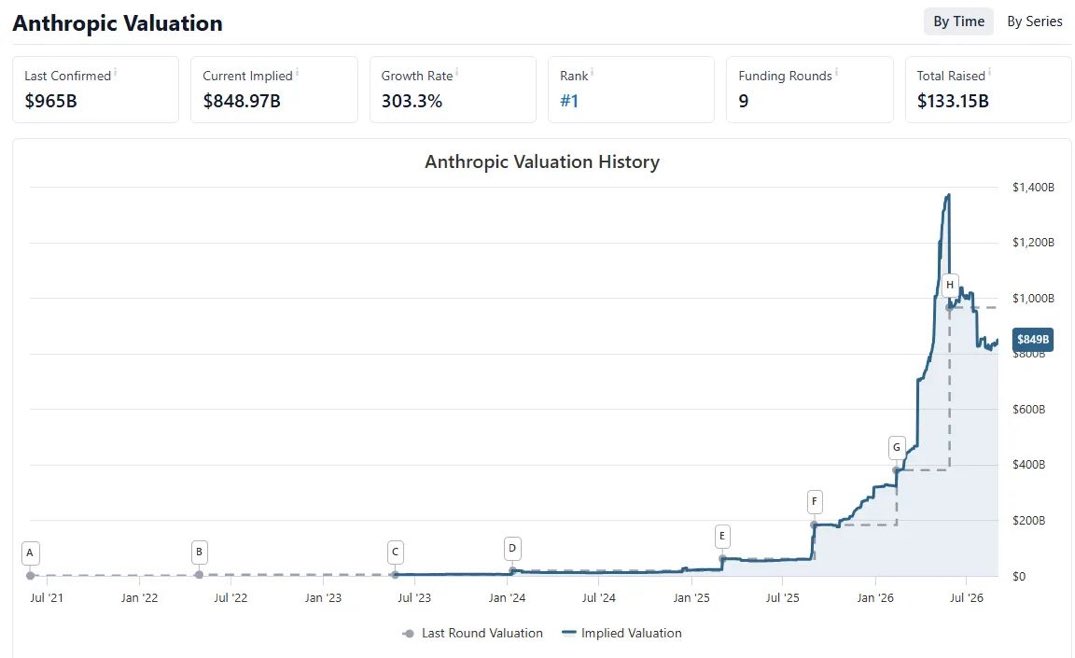Select funding round marker A
1075x658 pixels.
coord(29,552)
